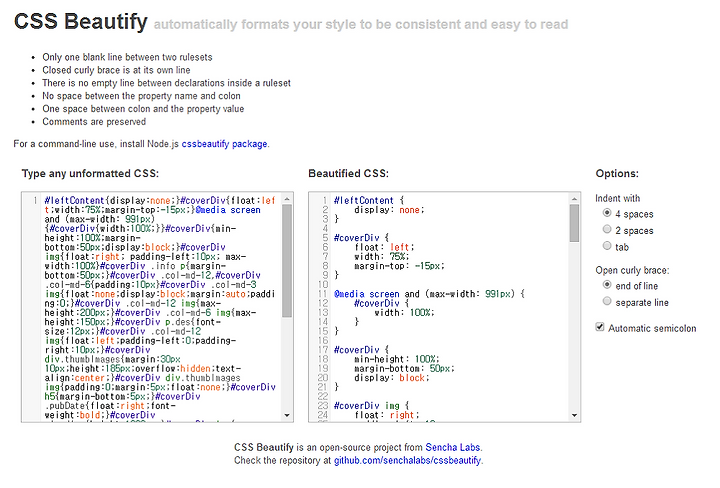Screen dimensions: 720x488
Task: Choose tab indentation radio button
Action: point(607,246)
